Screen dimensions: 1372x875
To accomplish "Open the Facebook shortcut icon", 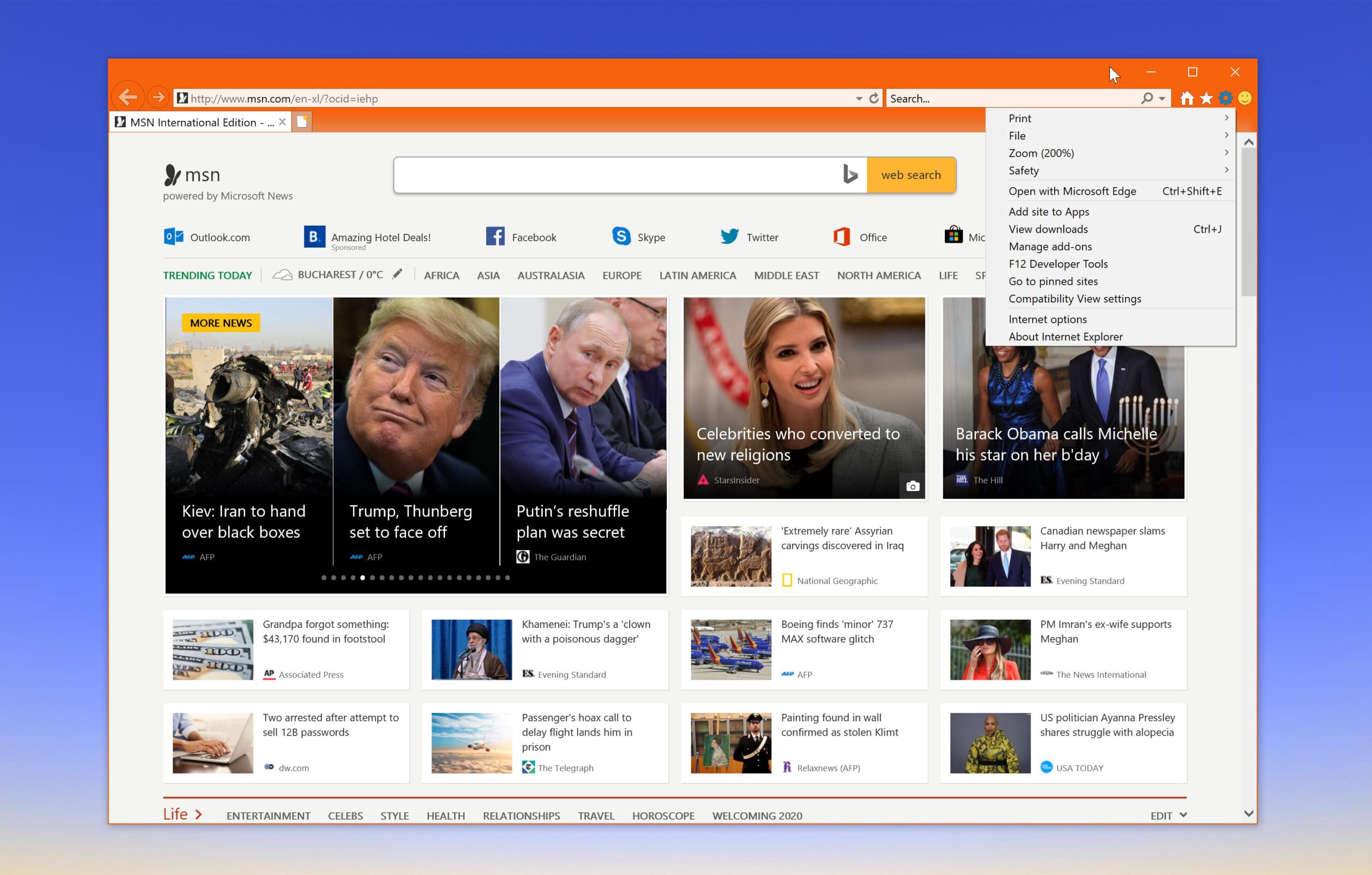I will click(x=495, y=236).
